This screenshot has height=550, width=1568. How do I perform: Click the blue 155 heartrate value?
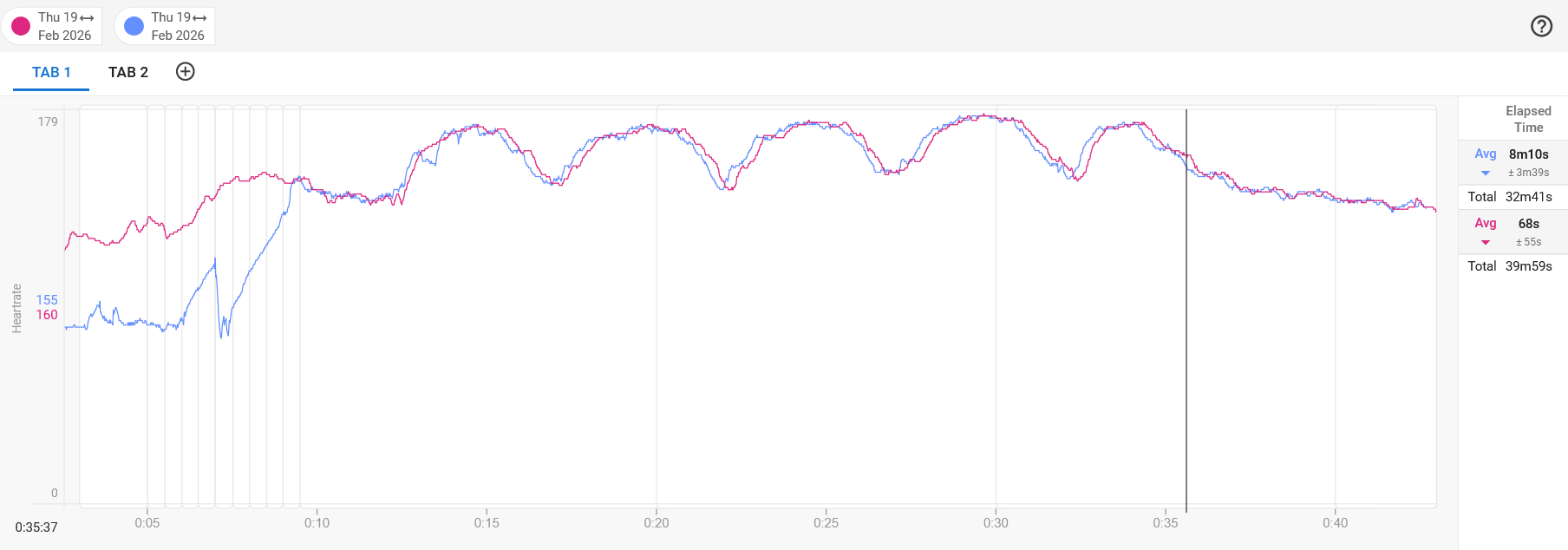[x=47, y=300]
